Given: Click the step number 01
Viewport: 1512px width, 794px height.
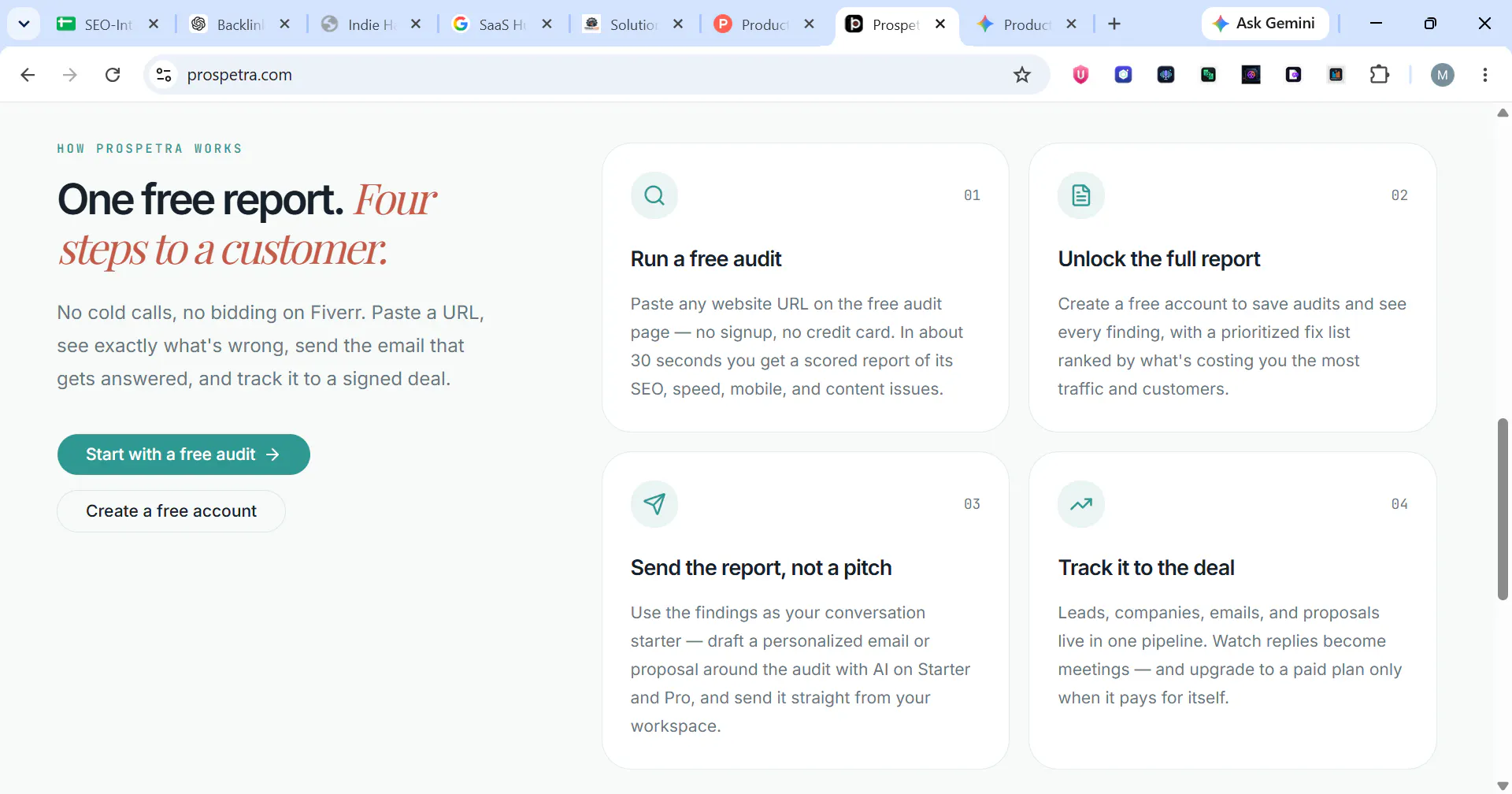Looking at the screenshot, I should (972, 195).
